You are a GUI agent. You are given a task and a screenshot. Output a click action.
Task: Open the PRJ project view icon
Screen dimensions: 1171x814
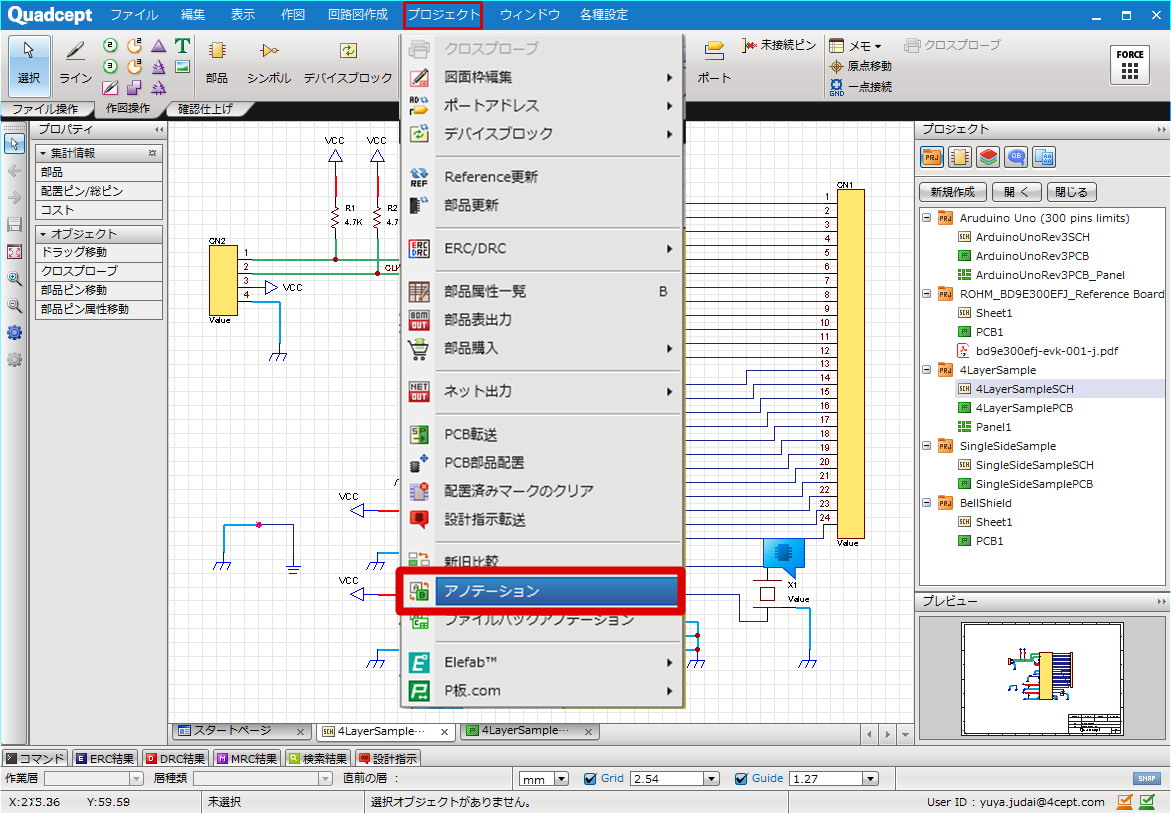pyautogui.click(x=932, y=158)
